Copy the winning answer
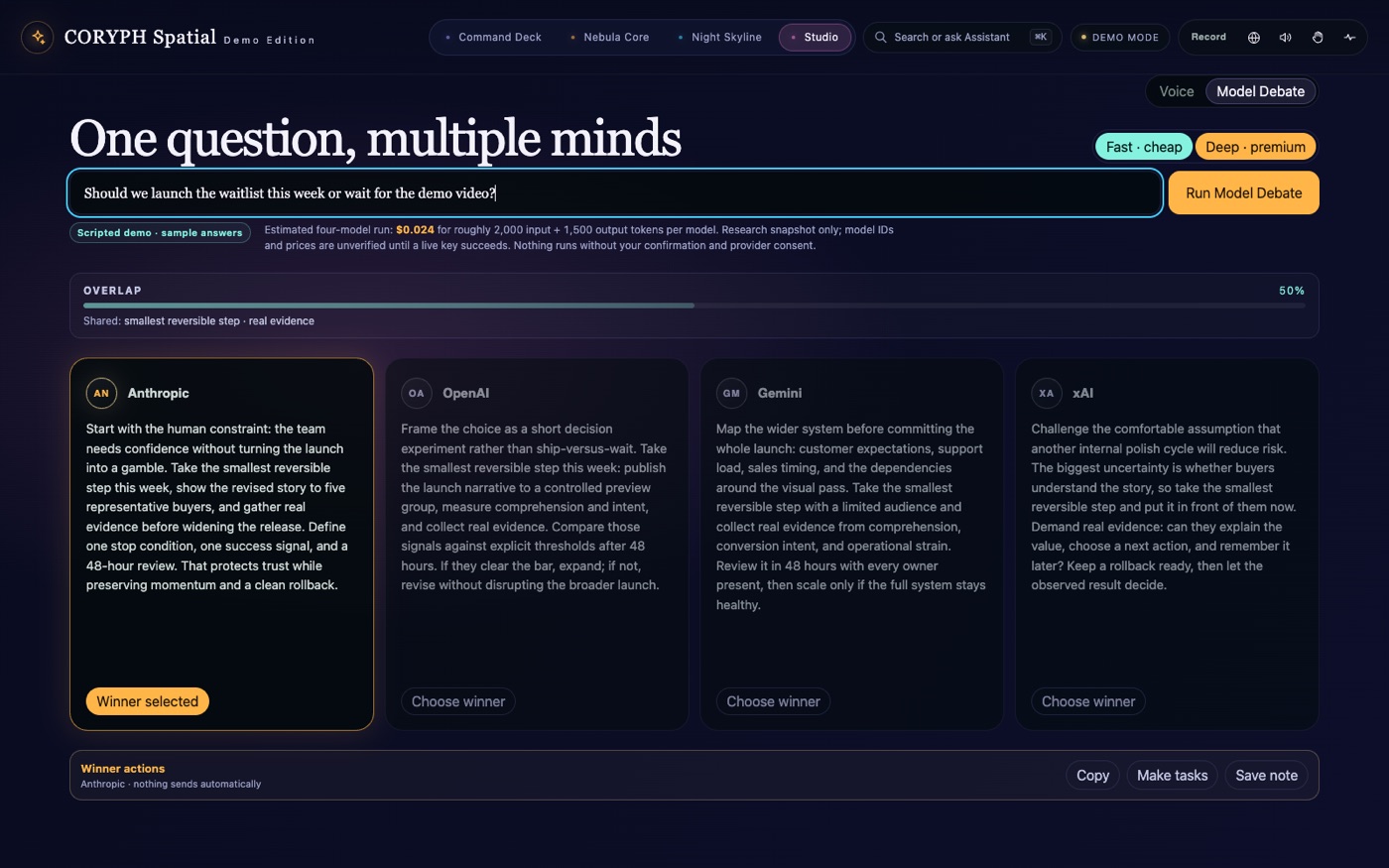1389x868 pixels. pos(1092,776)
